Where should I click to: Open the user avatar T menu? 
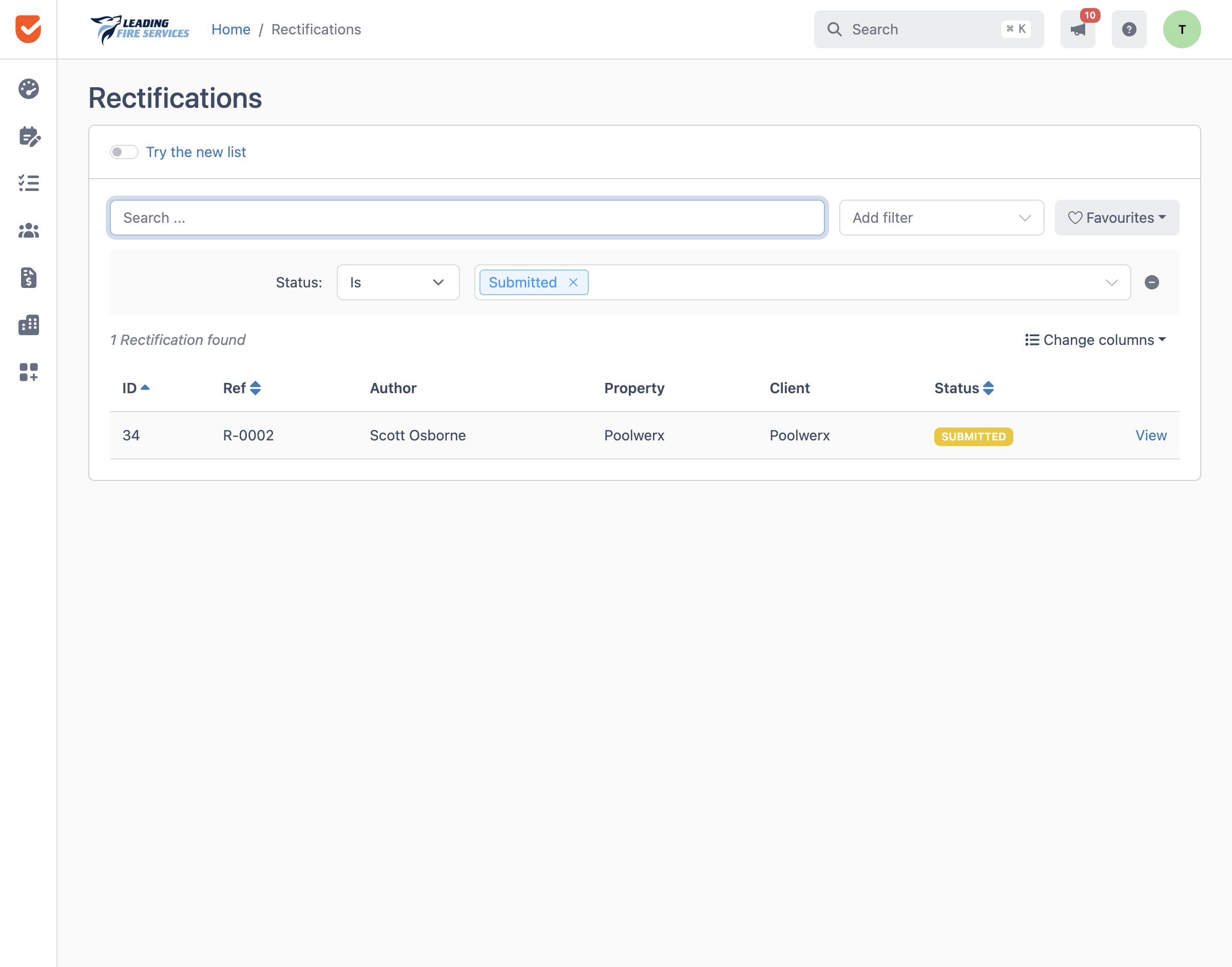(1182, 29)
